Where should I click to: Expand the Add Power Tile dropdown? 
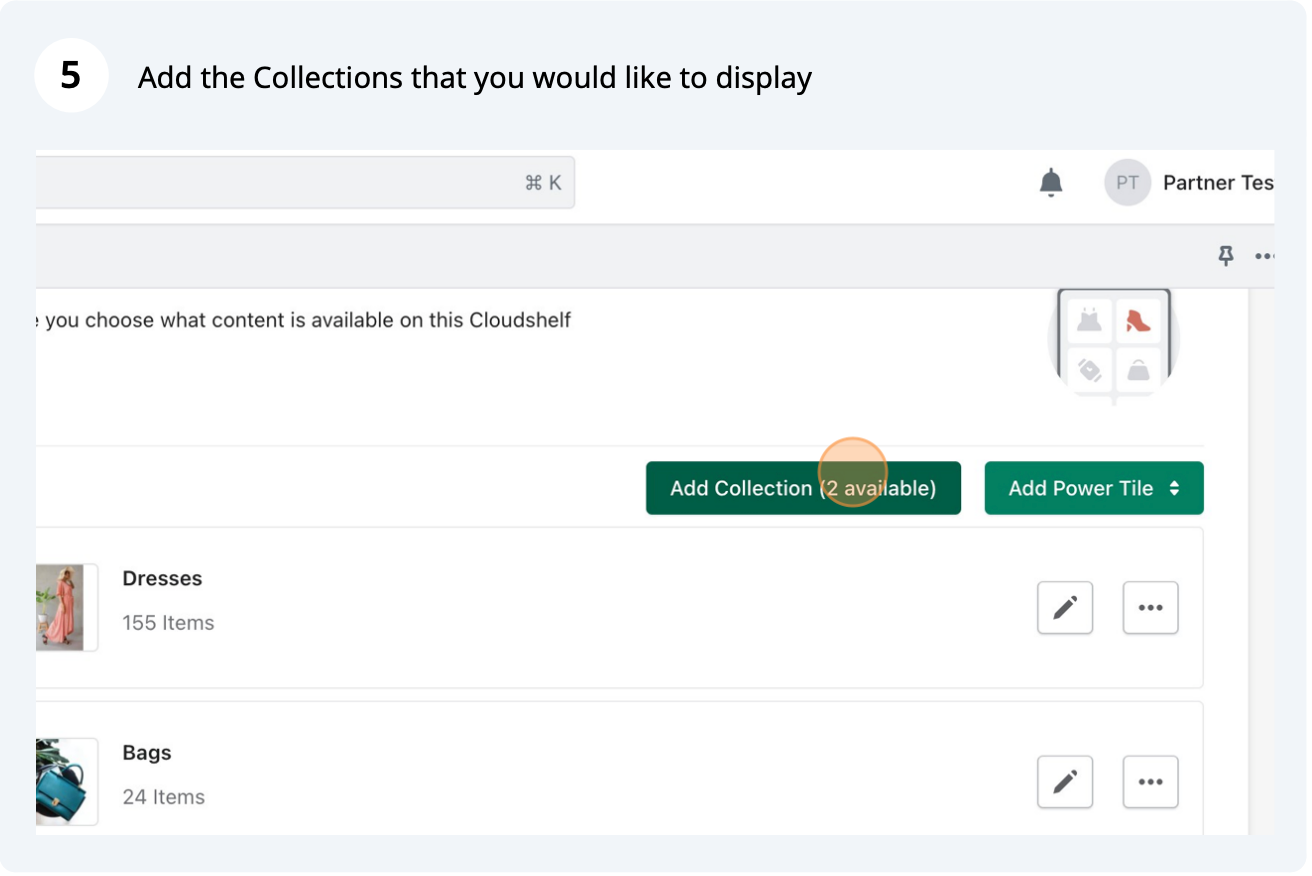point(1093,488)
